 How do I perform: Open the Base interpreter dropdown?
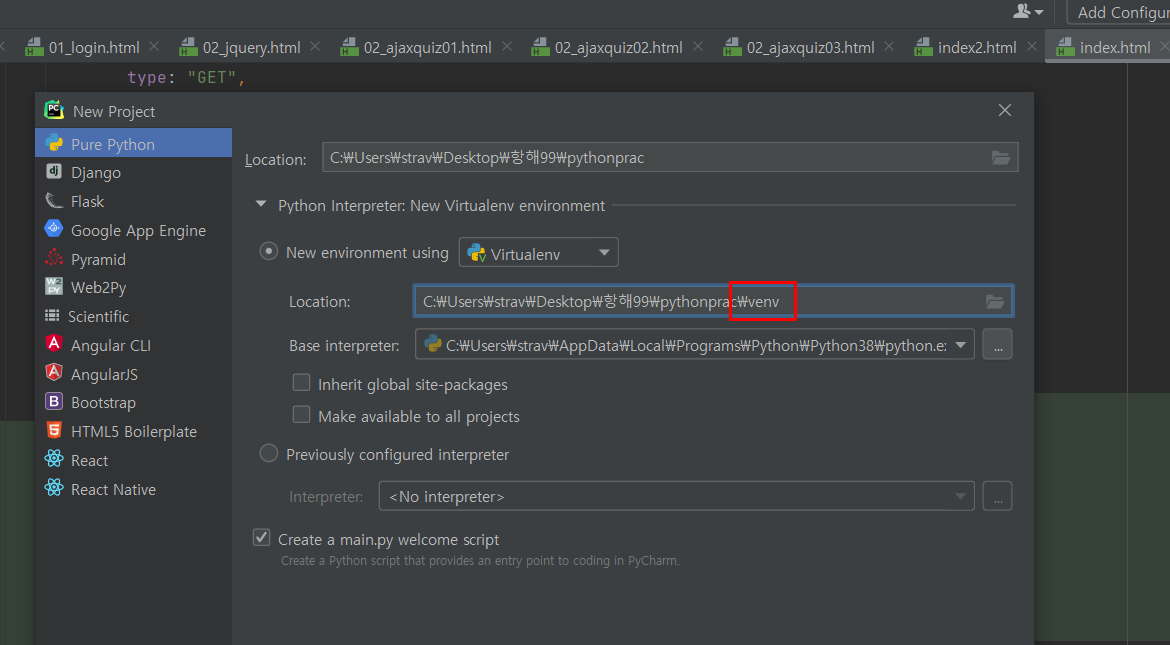tap(695, 345)
